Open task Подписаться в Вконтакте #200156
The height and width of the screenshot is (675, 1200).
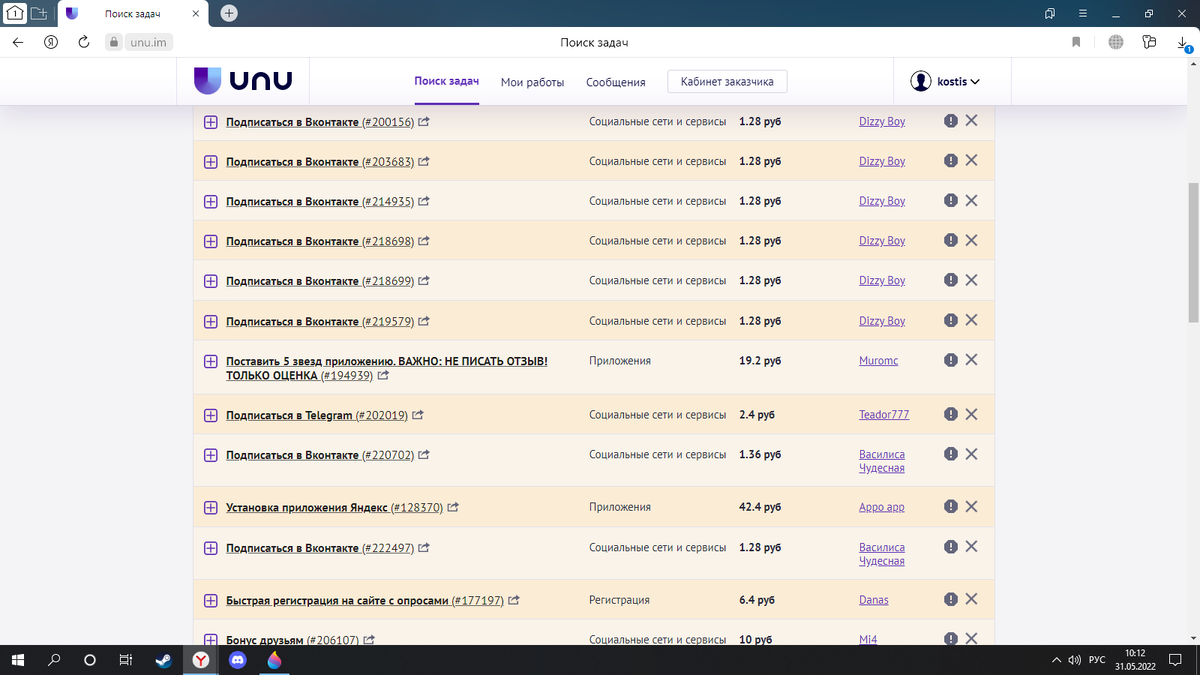(x=319, y=122)
